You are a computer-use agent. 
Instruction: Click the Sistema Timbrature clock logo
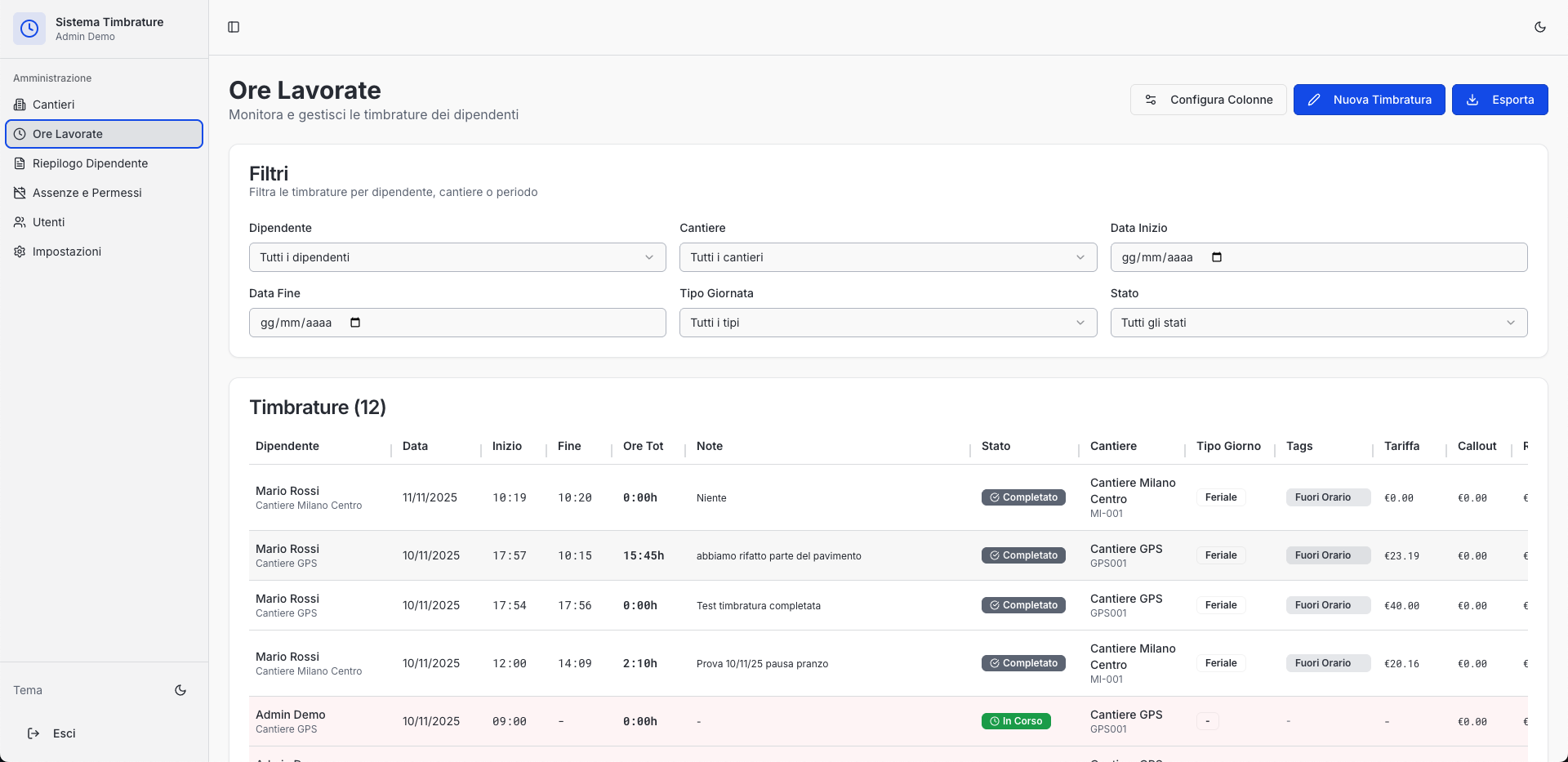click(x=29, y=29)
